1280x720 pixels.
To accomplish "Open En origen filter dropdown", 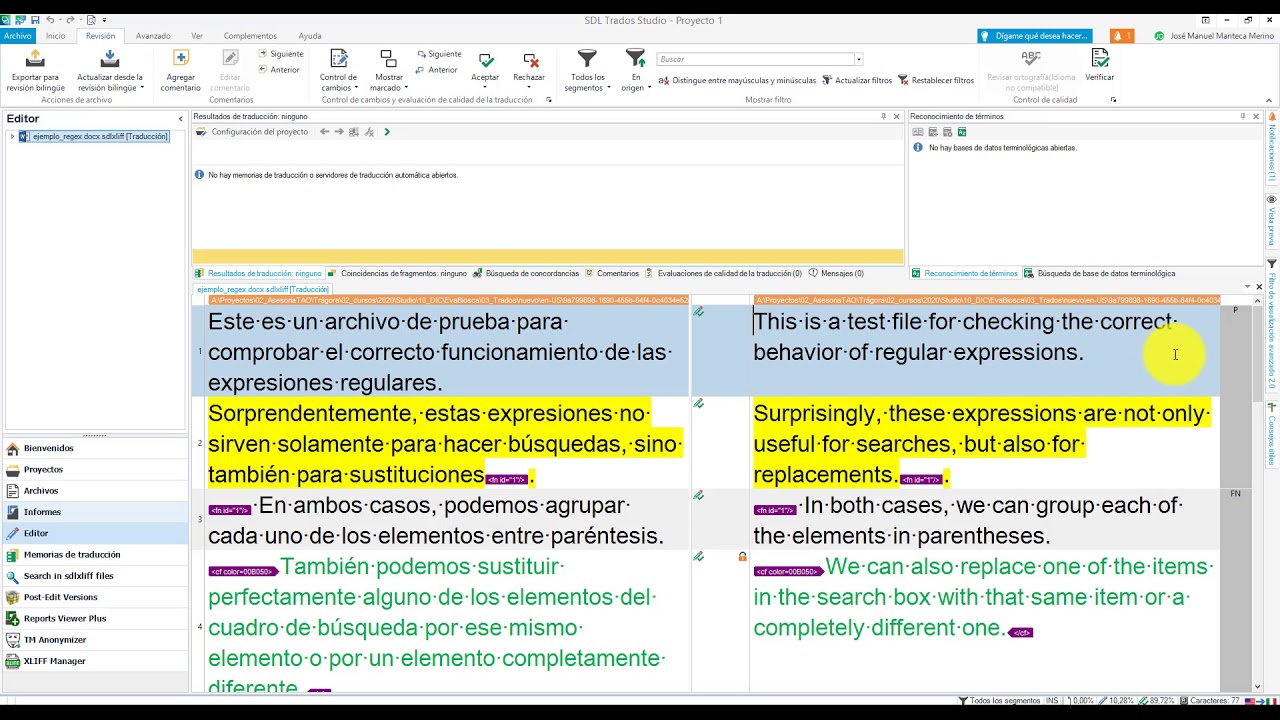I will [x=635, y=71].
